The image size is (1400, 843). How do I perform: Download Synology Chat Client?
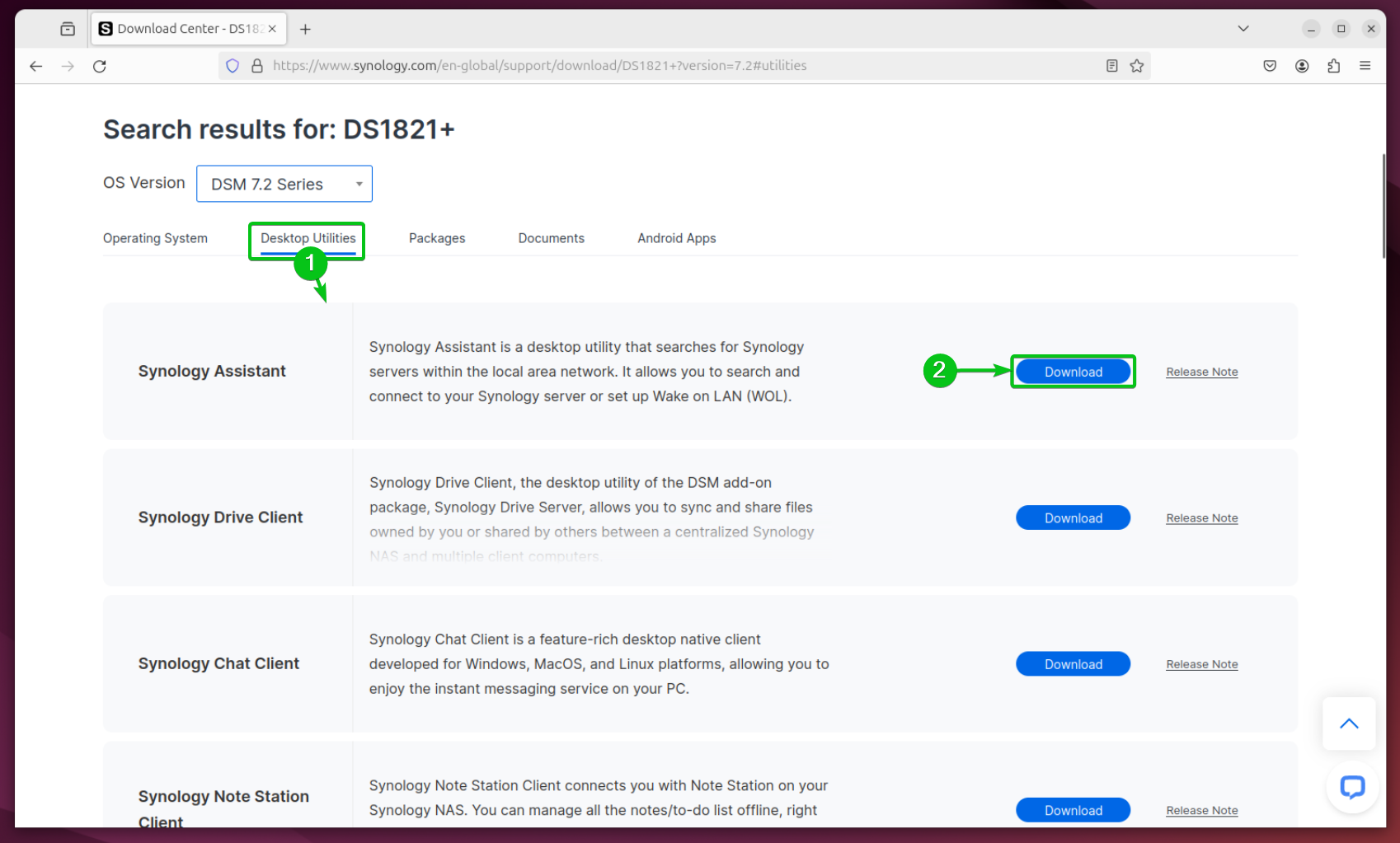[x=1073, y=664]
